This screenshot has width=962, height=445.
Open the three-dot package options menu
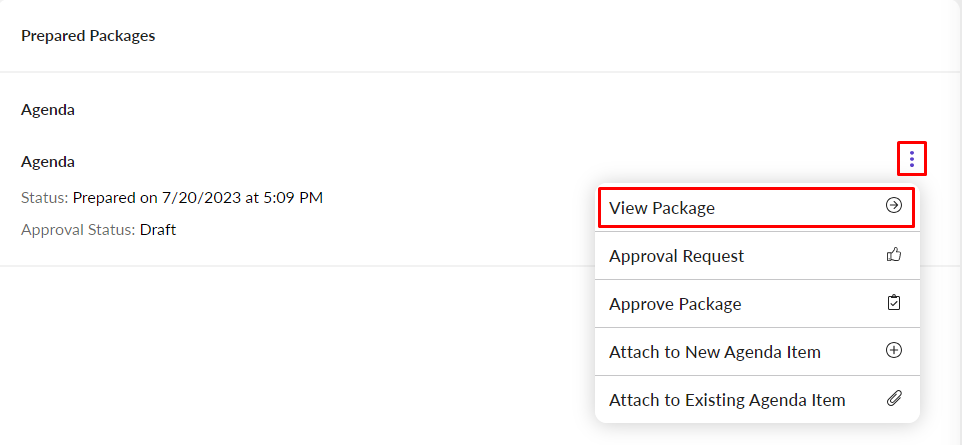911,158
